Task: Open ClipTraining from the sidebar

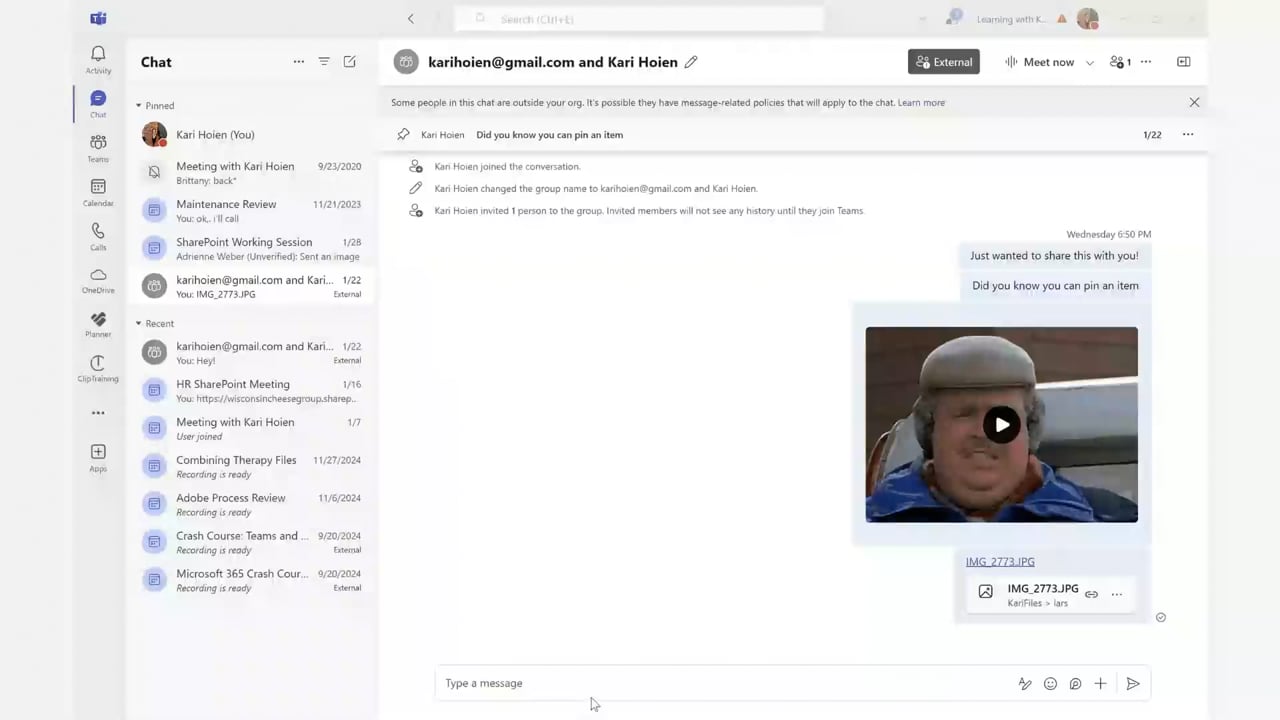Action: click(98, 368)
